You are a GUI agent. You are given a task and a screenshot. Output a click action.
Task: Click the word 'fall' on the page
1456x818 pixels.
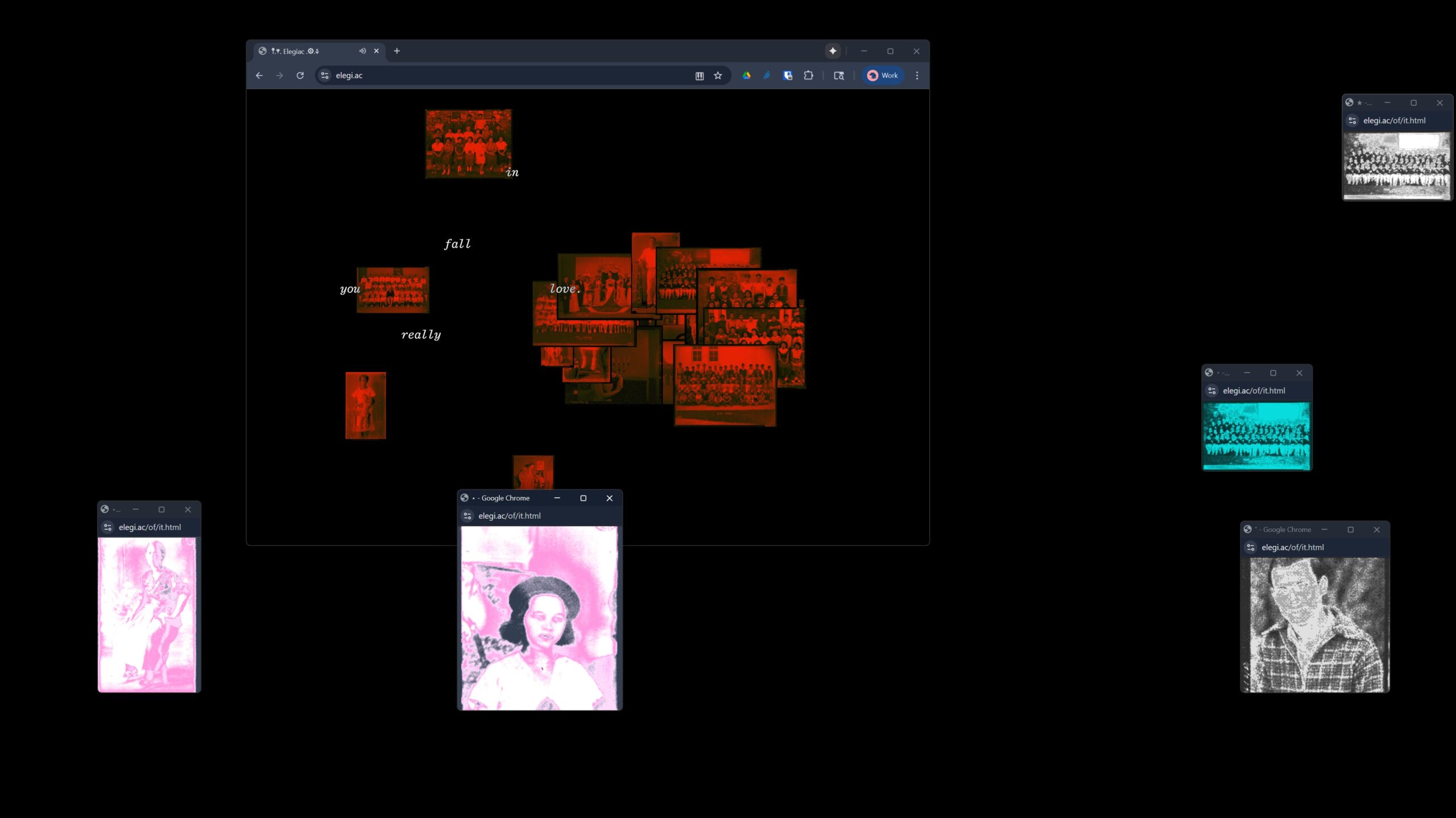(x=457, y=243)
